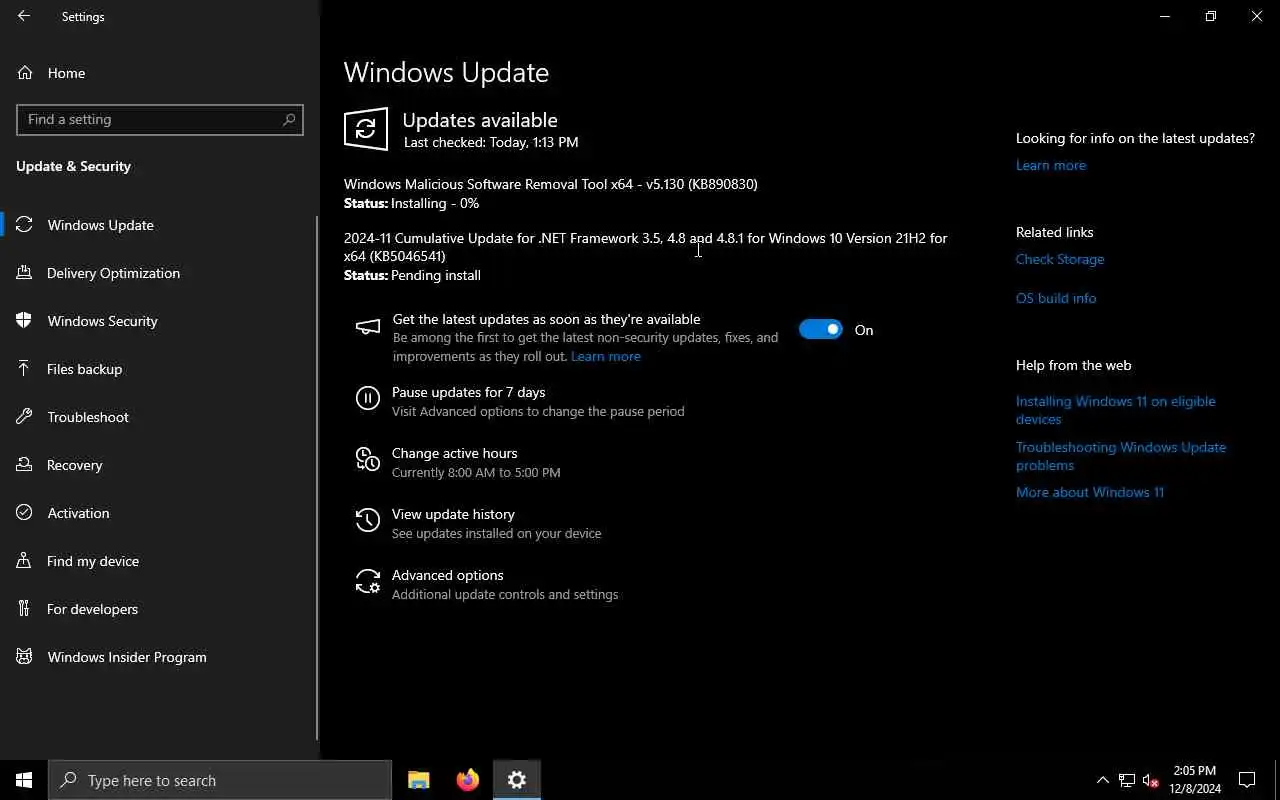The height and width of the screenshot is (800, 1280).
Task: Open the Windows Start menu
Action: click(24, 780)
